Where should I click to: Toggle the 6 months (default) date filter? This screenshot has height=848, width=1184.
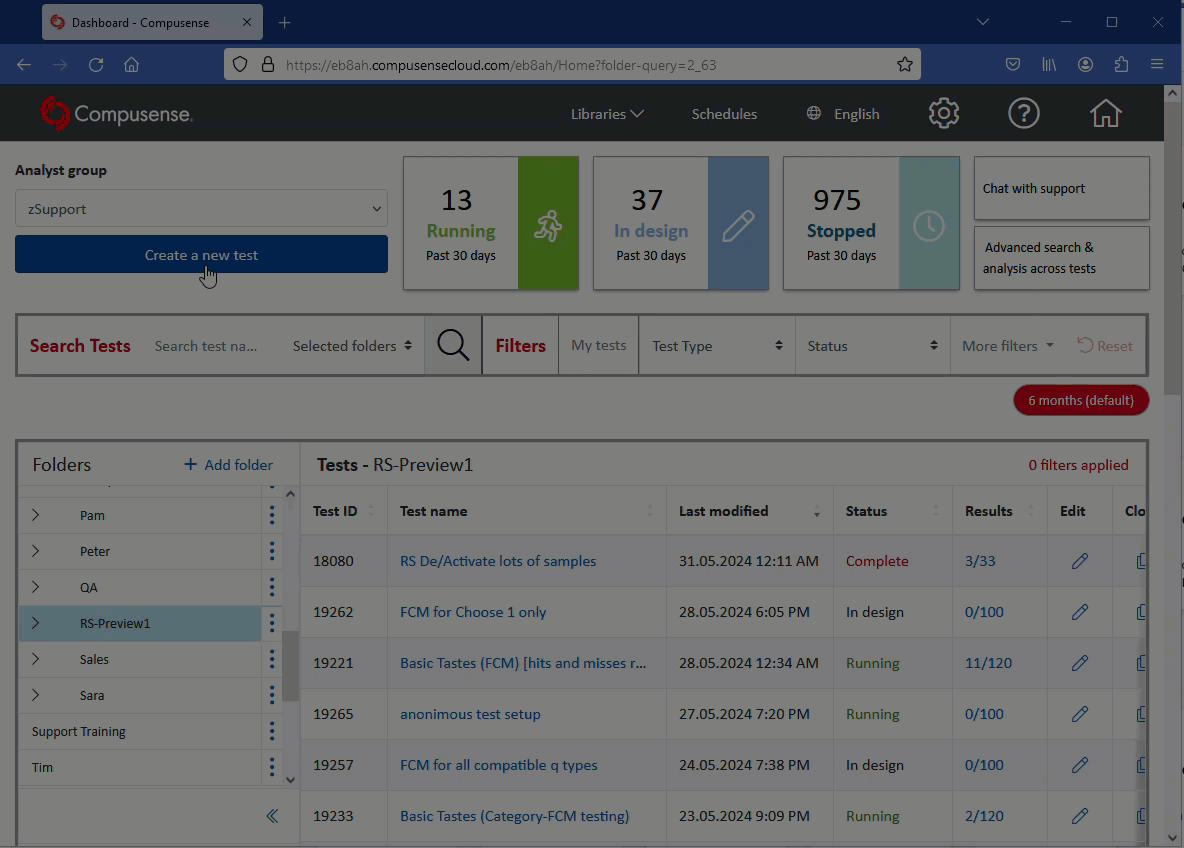[x=1081, y=400]
